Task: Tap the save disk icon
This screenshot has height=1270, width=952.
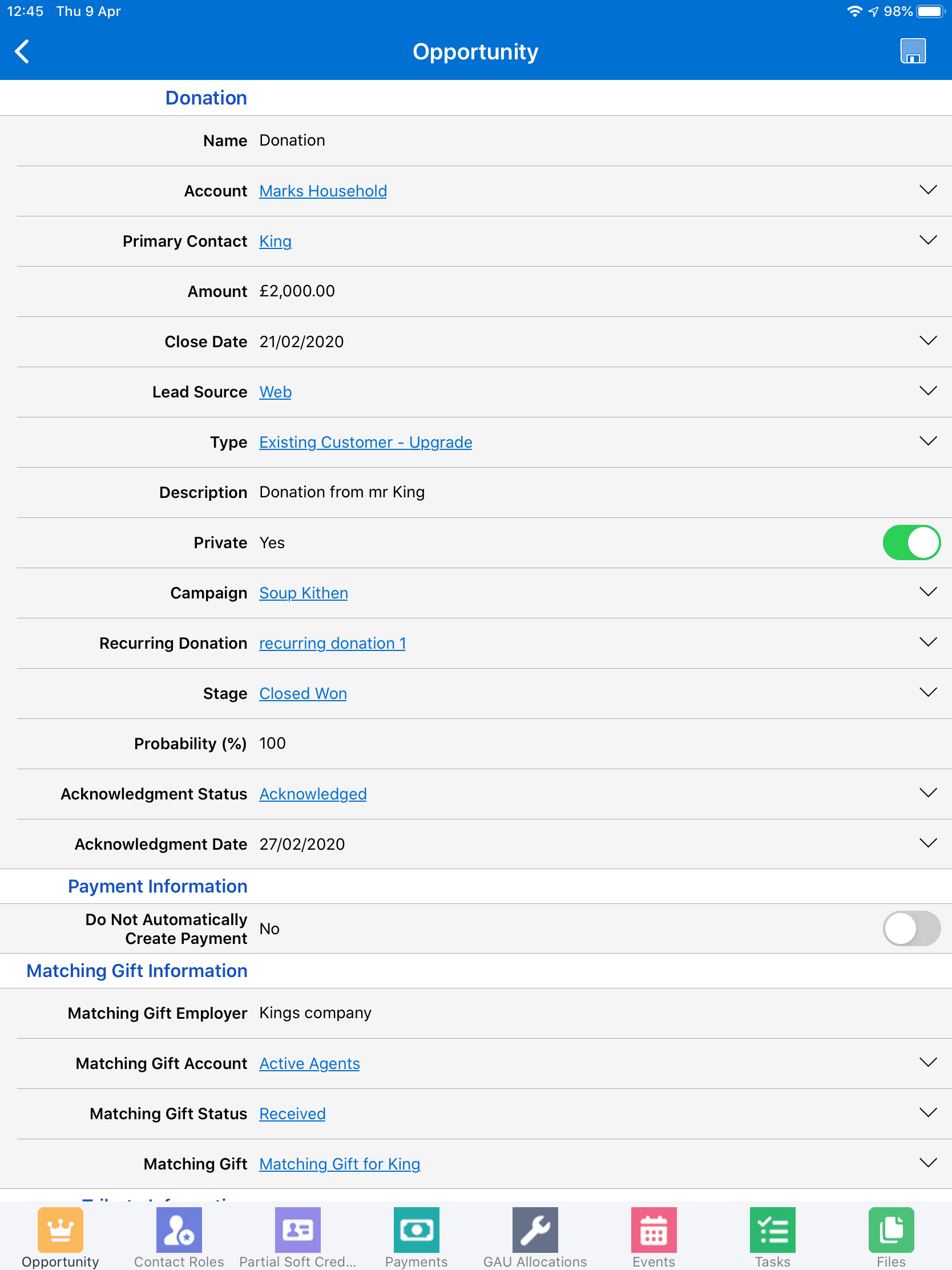Action: pos(913,51)
